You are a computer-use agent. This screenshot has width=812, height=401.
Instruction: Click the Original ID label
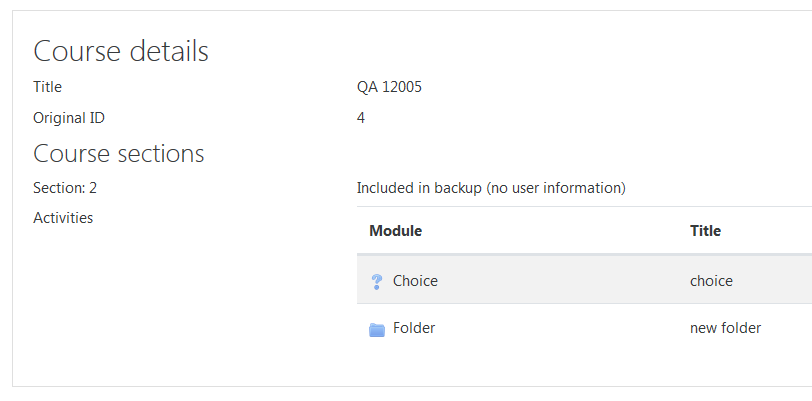[x=69, y=118]
